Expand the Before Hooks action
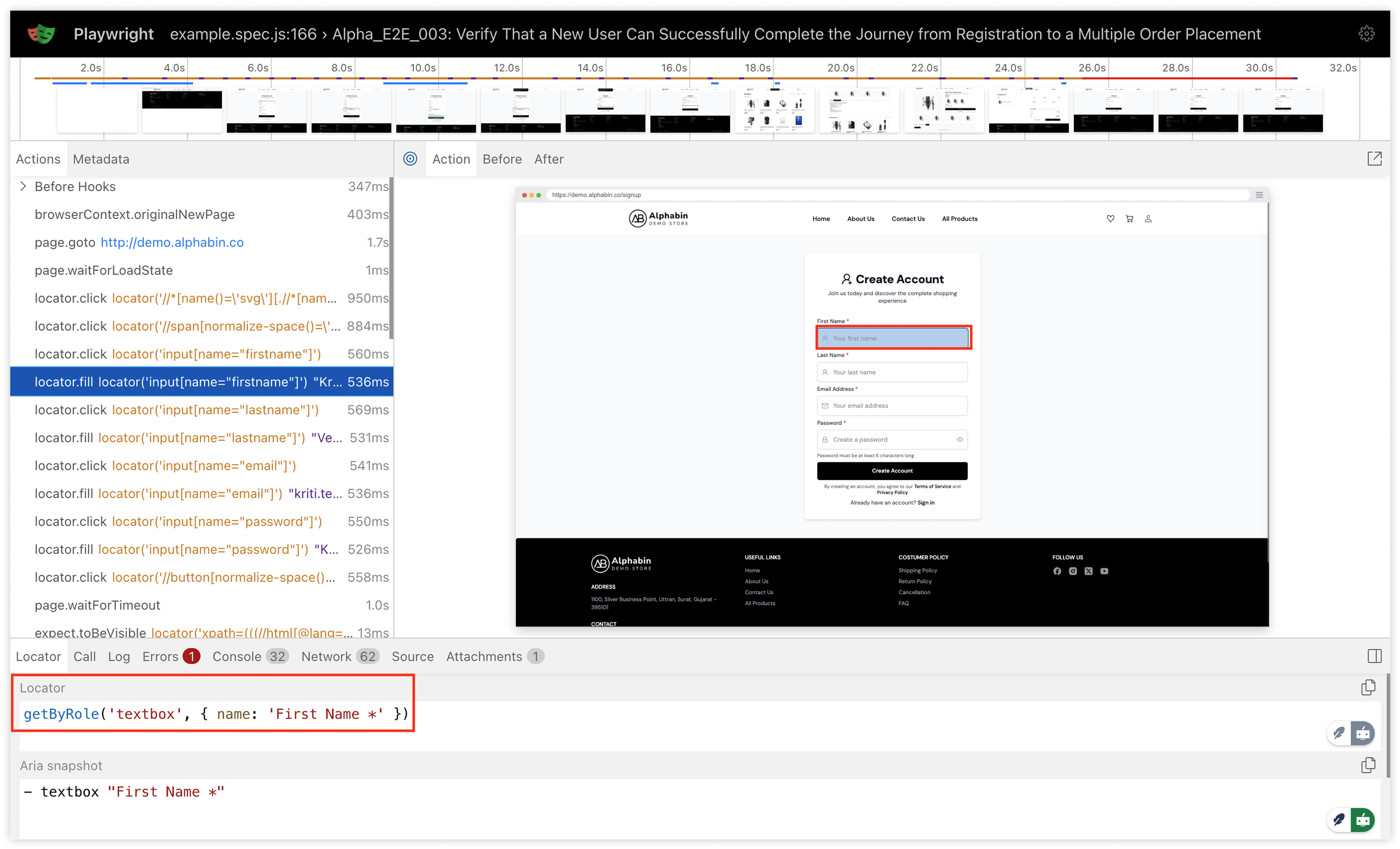1400x849 pixels. click(x=23, y=186)
